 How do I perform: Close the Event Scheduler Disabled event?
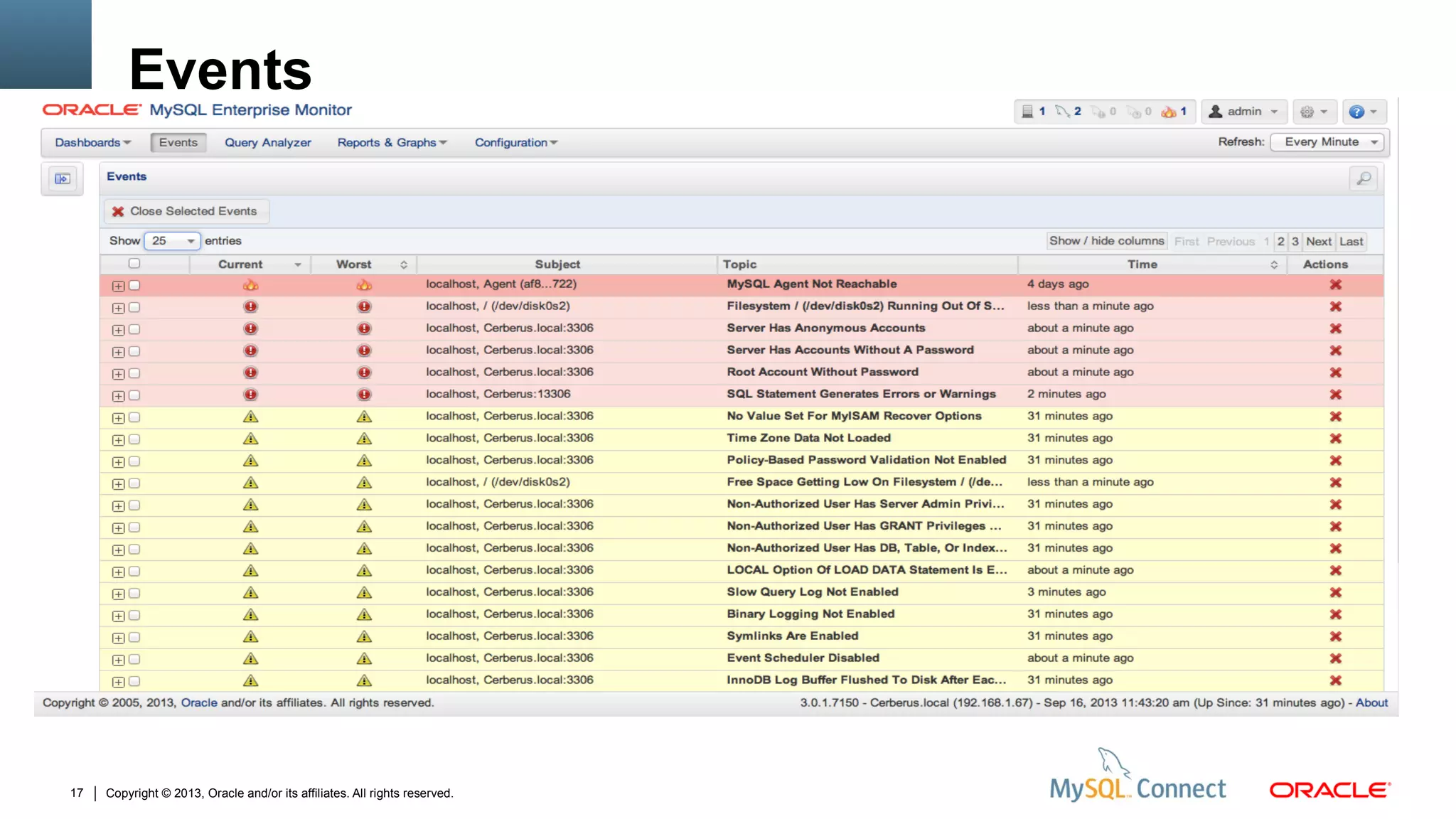1336,658
